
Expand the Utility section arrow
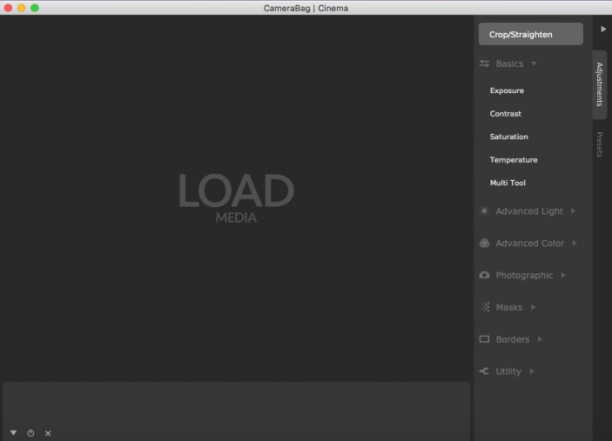click(x=532, y=371)
